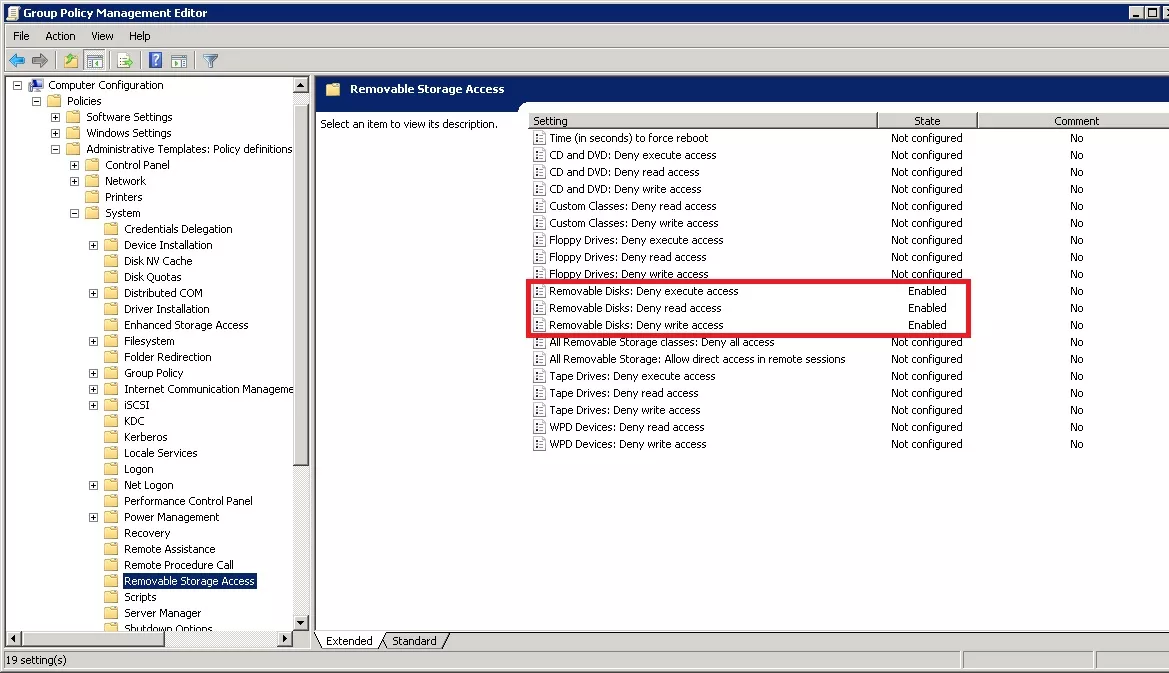Image resolution: width=1169 pixels, height=673 pixels.
Task: Toggle the show/hide console tree icon
Action: click(x=95, y=60)
